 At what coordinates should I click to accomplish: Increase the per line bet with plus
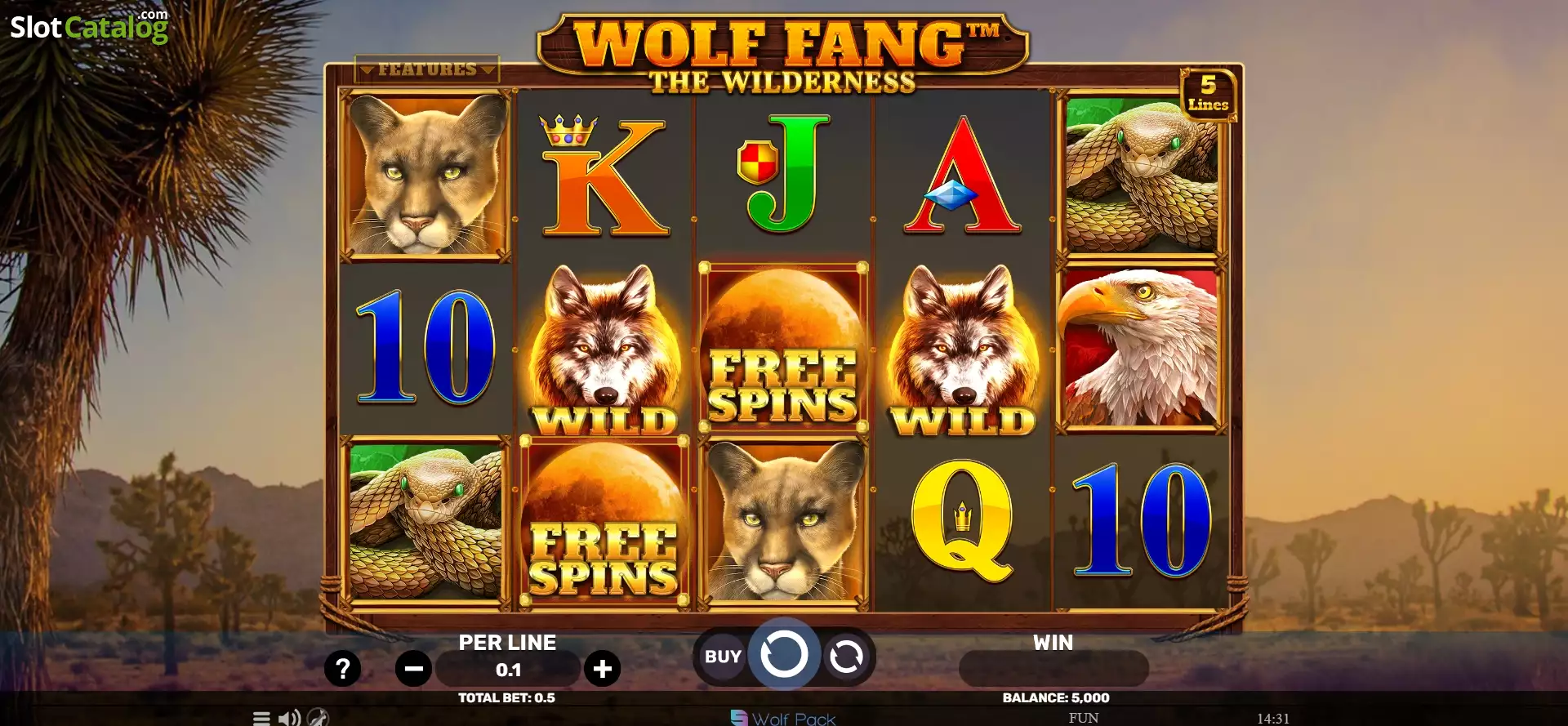pyautogui.click(x=603, y=670)
